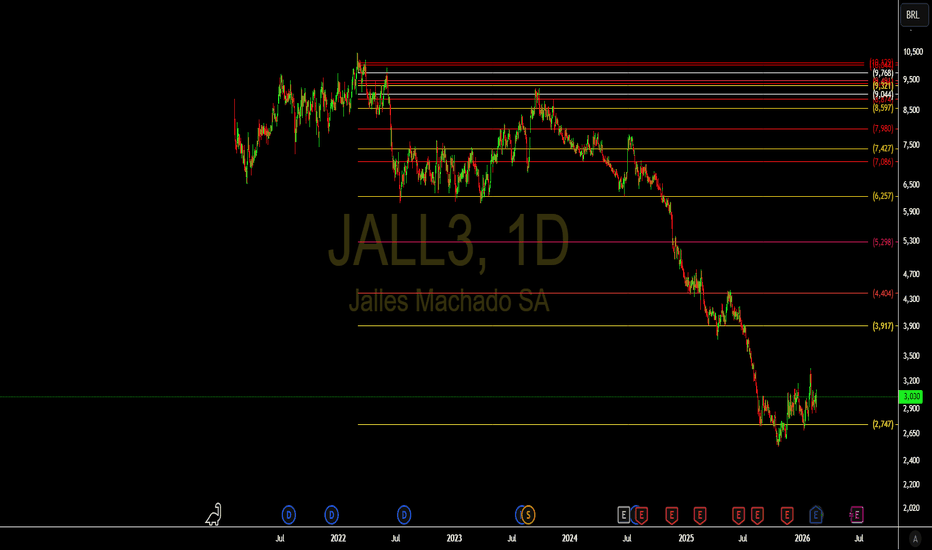Click the 2026 label on the time axis

click(802, 539)
